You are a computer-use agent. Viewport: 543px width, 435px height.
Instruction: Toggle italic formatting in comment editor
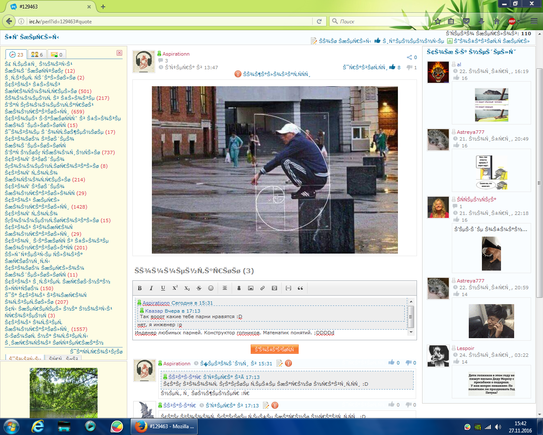click(x=151, y=288)
